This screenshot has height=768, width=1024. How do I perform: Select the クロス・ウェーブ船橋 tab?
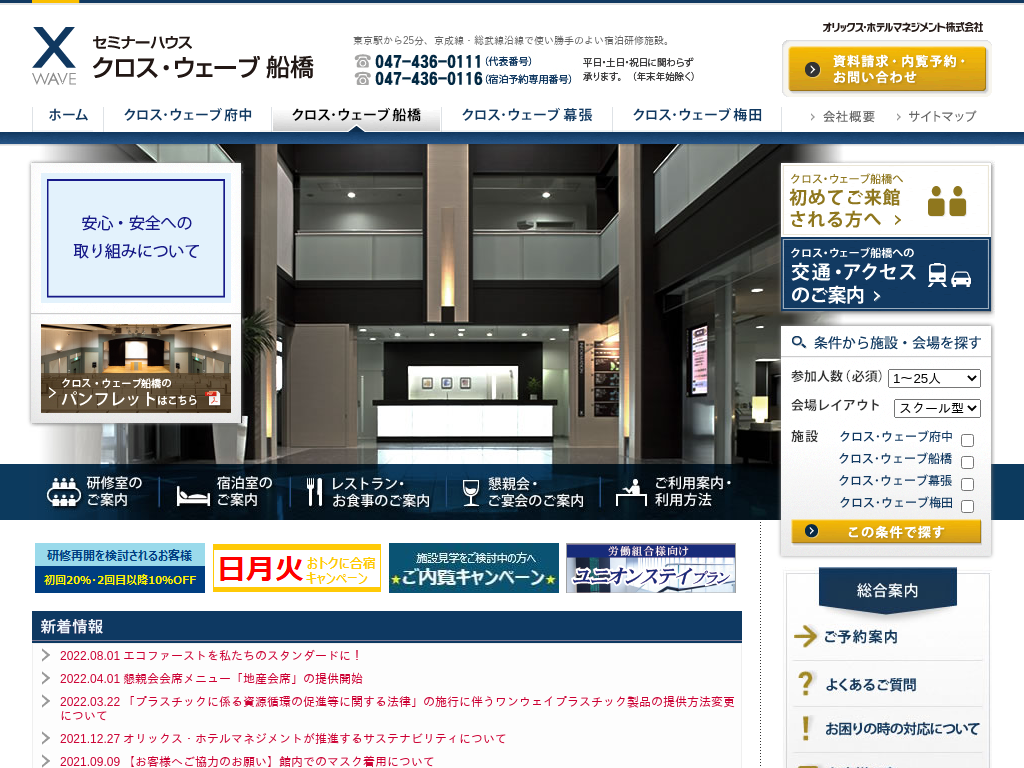tap(357, 116)
